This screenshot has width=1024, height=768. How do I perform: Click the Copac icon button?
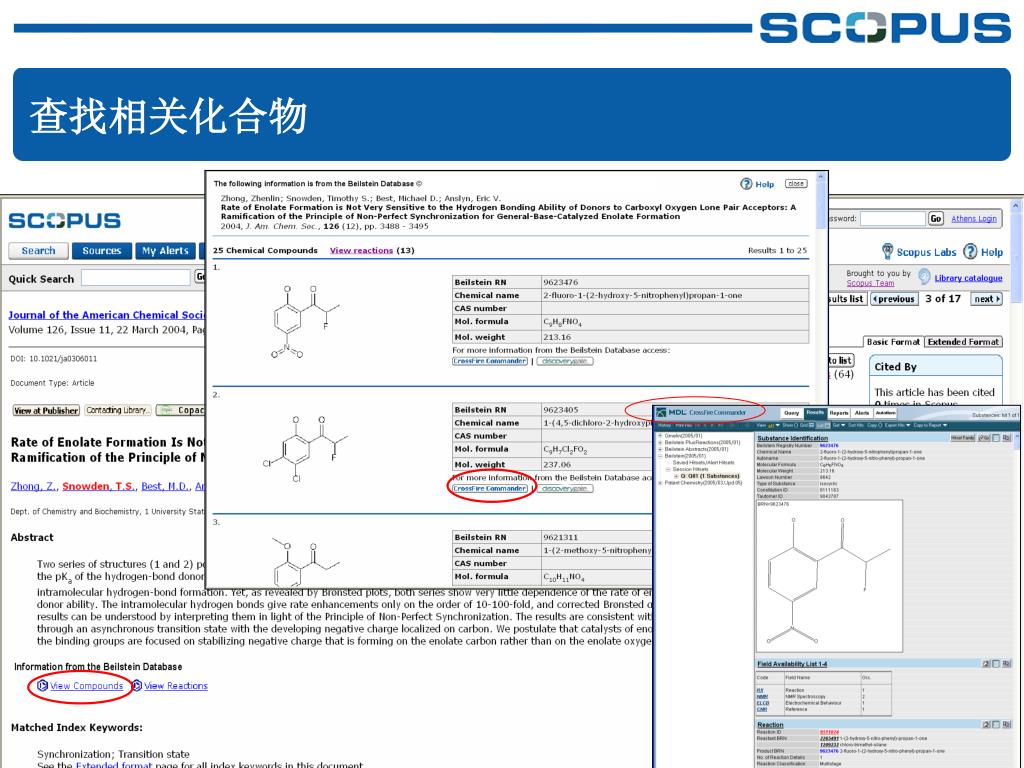pos(180,410)
